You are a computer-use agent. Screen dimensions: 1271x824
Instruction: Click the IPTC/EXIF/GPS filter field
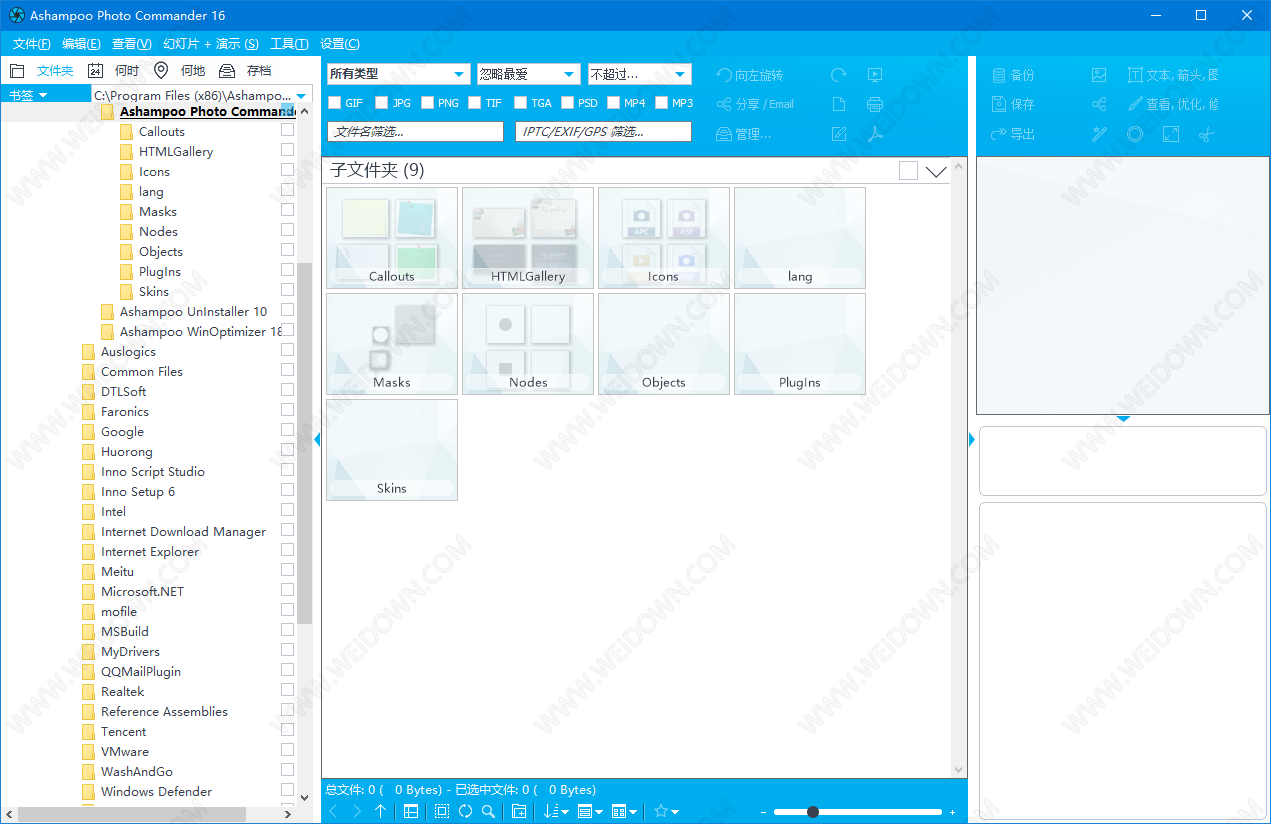pos(603,132)
